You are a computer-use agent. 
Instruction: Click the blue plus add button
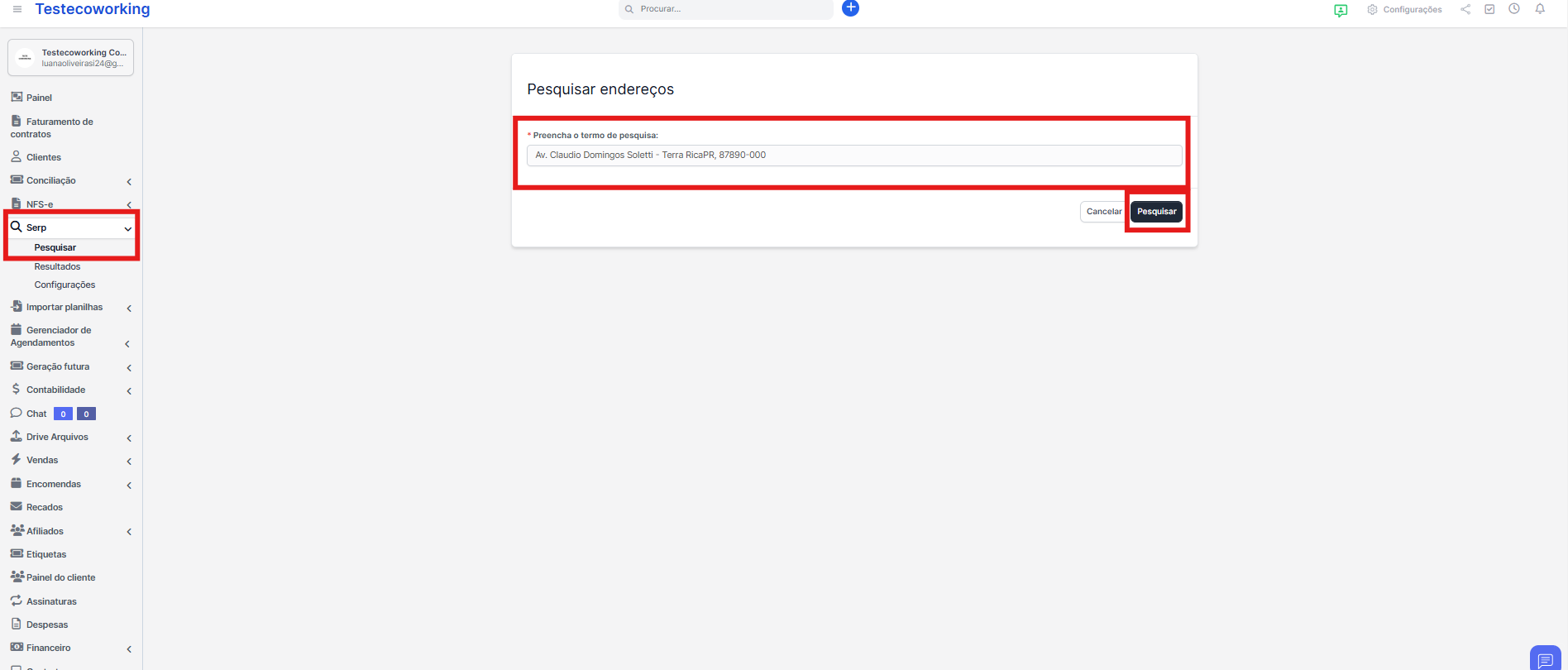point(850,8)
